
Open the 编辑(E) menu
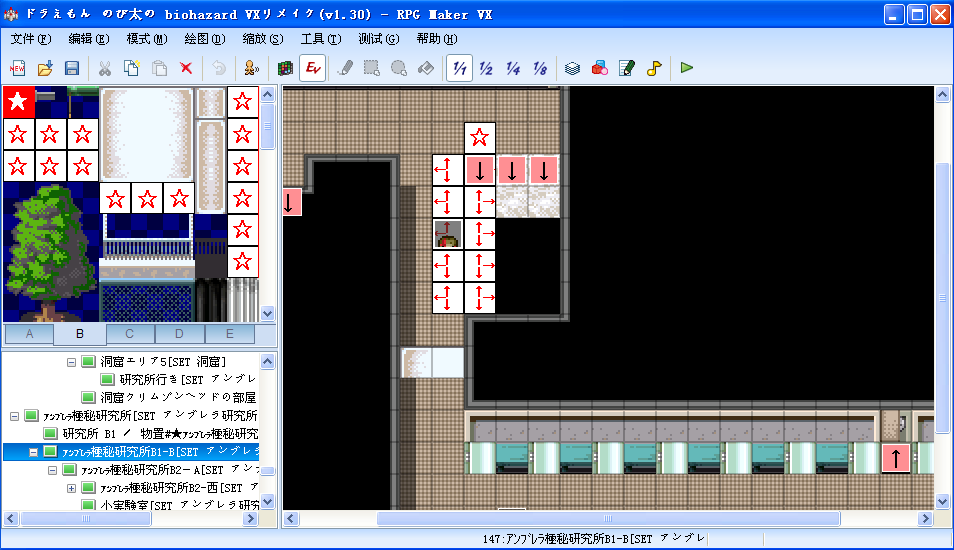click(x=89, y=39)
